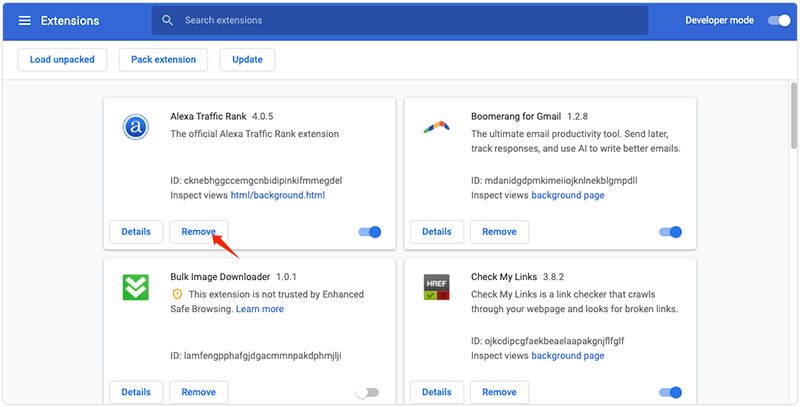Remove the Boomerang for Gmail extension
The height and width of the screenshot is (407, 800).
pyautogui.click(x=499, y=232)
